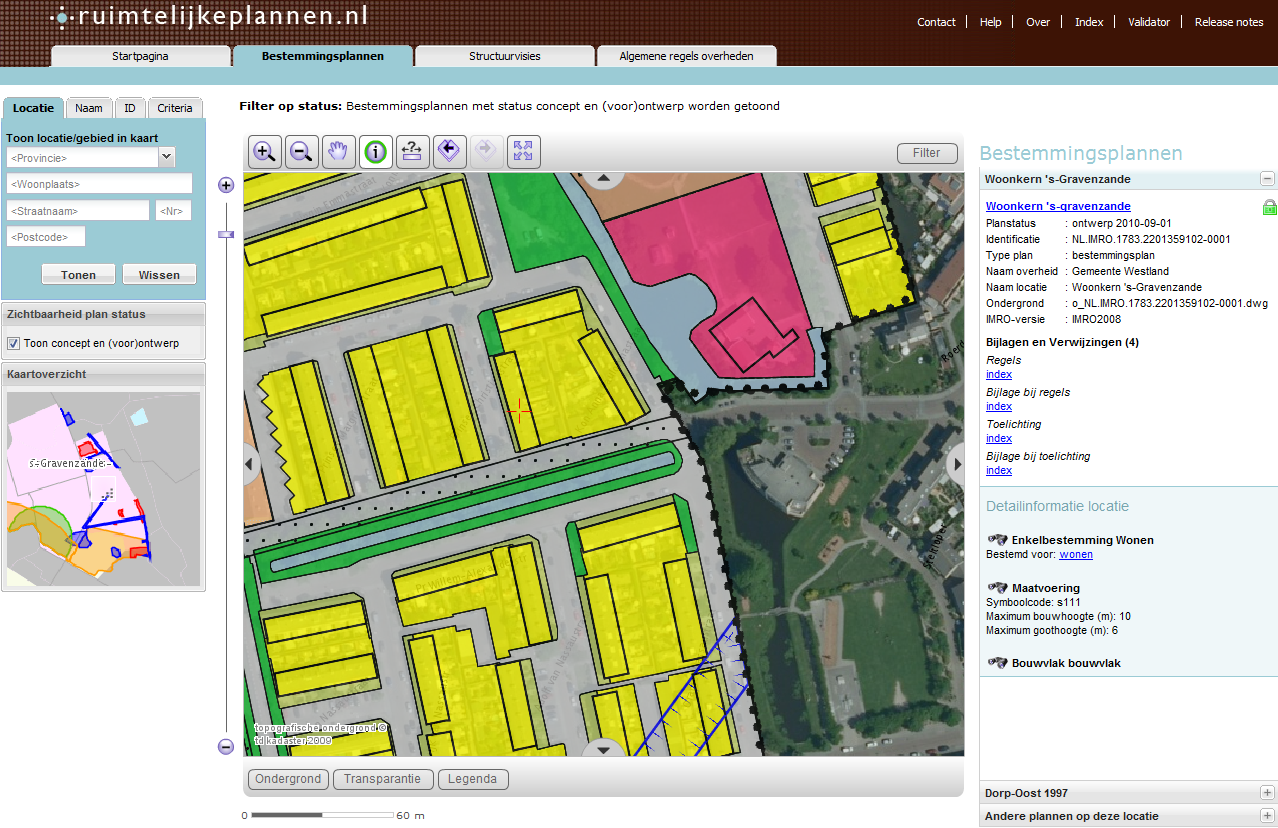Click the Transparantie button

click(x=384, y=779)
